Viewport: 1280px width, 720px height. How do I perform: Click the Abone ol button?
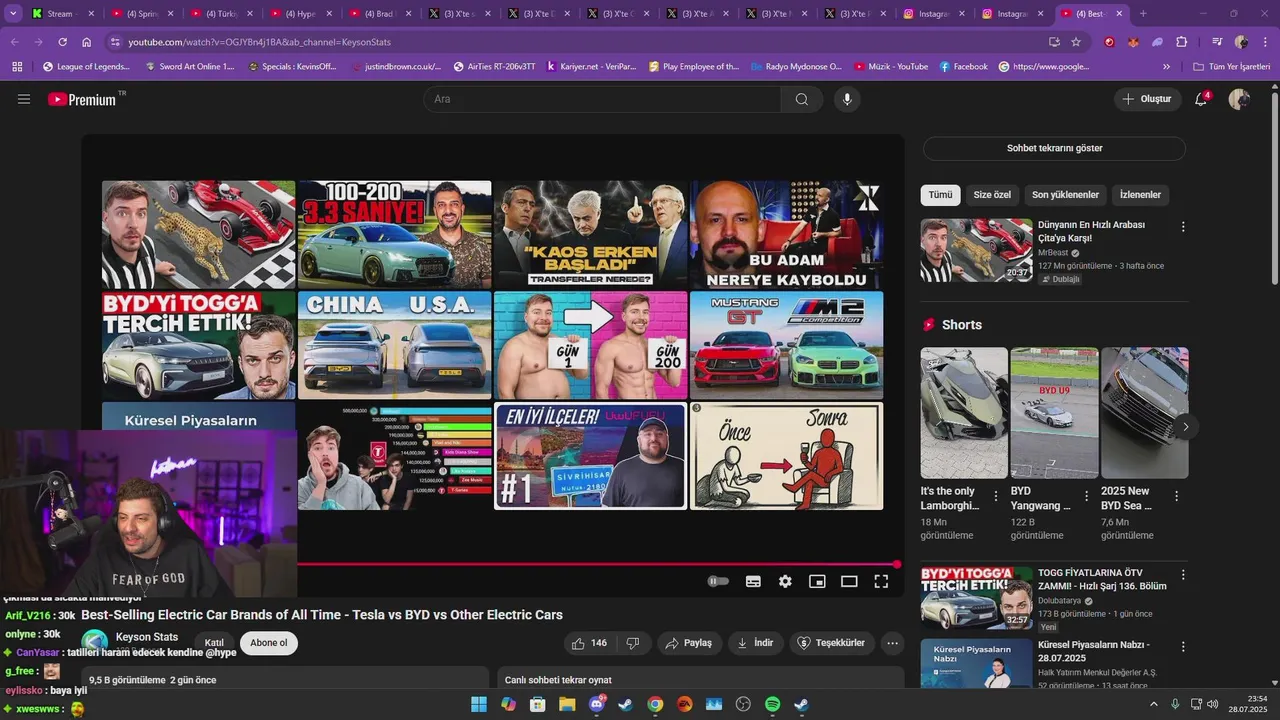pos(268,643)
